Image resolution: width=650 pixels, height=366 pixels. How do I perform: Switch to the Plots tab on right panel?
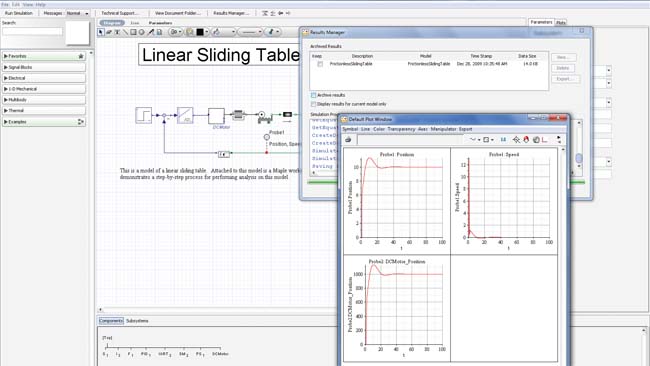click(x=560, y=23)
